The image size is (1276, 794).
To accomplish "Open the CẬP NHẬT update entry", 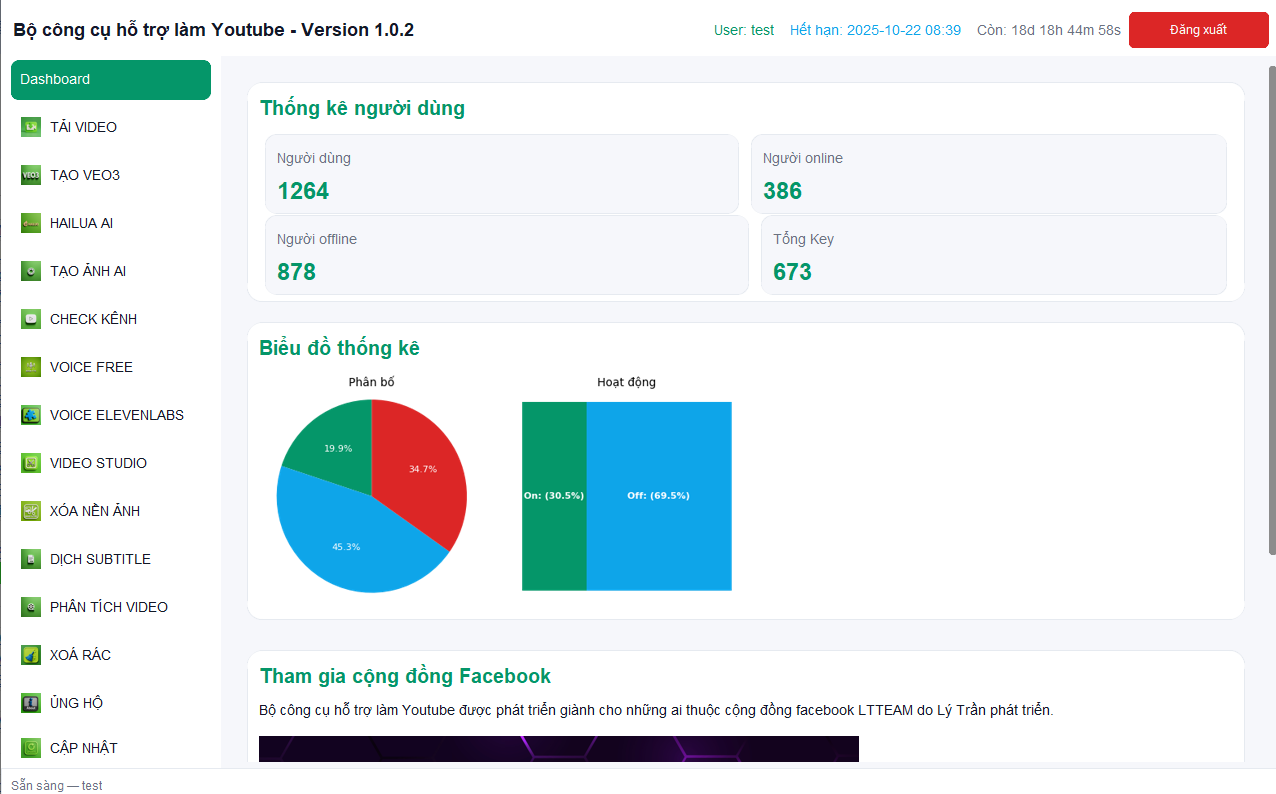I will pos(83,748).
